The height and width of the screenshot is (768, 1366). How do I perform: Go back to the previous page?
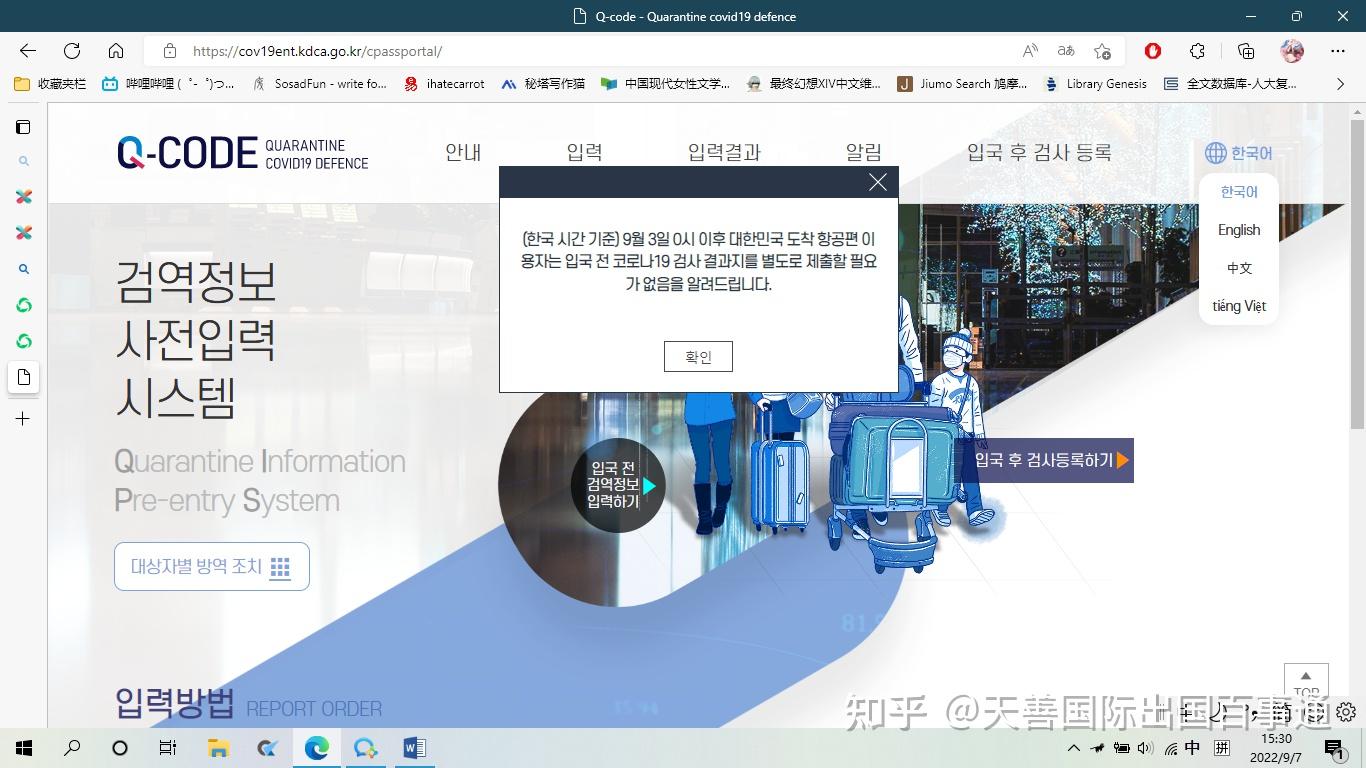[28, 51]
